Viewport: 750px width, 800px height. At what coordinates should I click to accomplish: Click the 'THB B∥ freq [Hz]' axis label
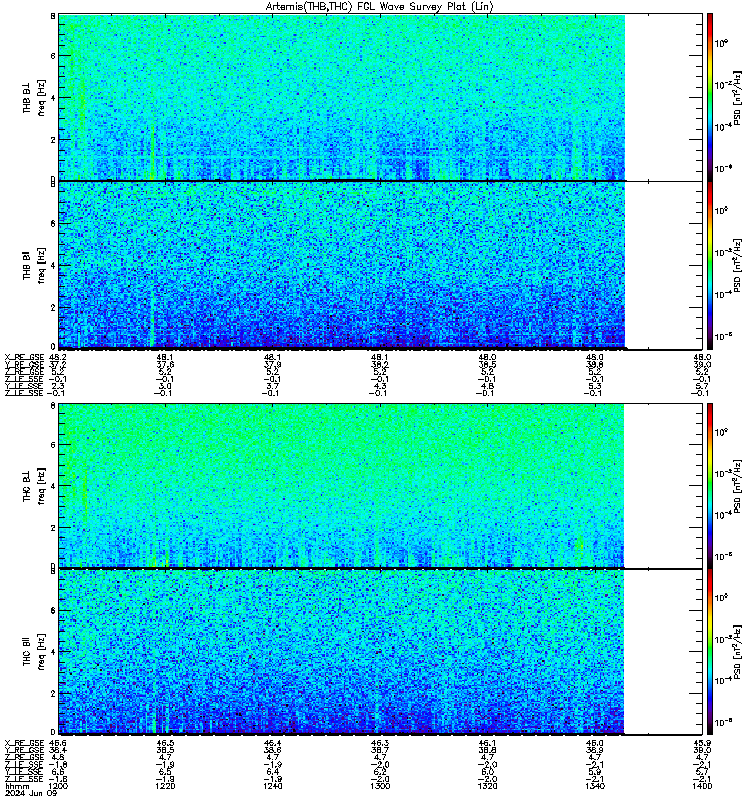(x=34, y=265)
